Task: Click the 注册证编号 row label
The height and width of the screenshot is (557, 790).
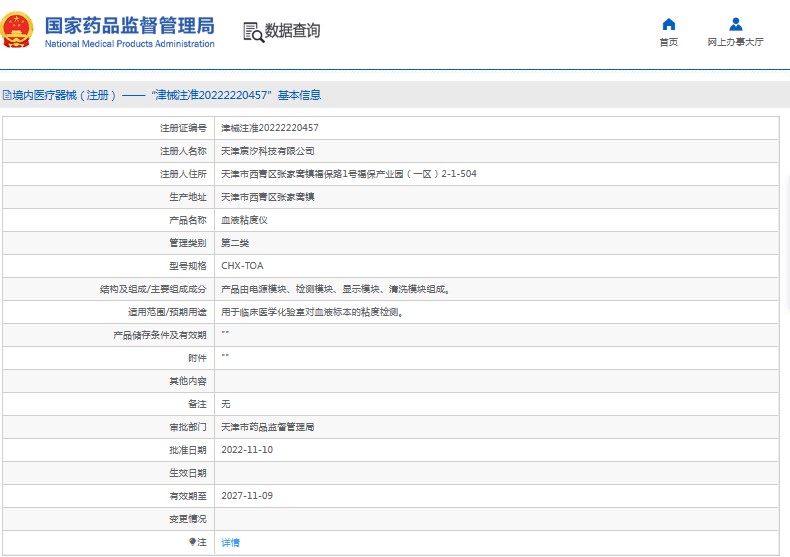Action: pyautogui.click(x=183, y=128)
